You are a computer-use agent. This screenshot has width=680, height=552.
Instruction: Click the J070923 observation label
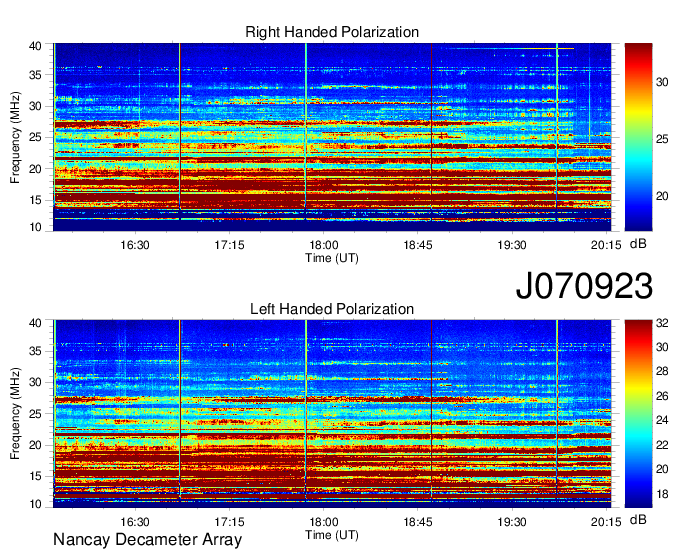[x=584, y=286]
